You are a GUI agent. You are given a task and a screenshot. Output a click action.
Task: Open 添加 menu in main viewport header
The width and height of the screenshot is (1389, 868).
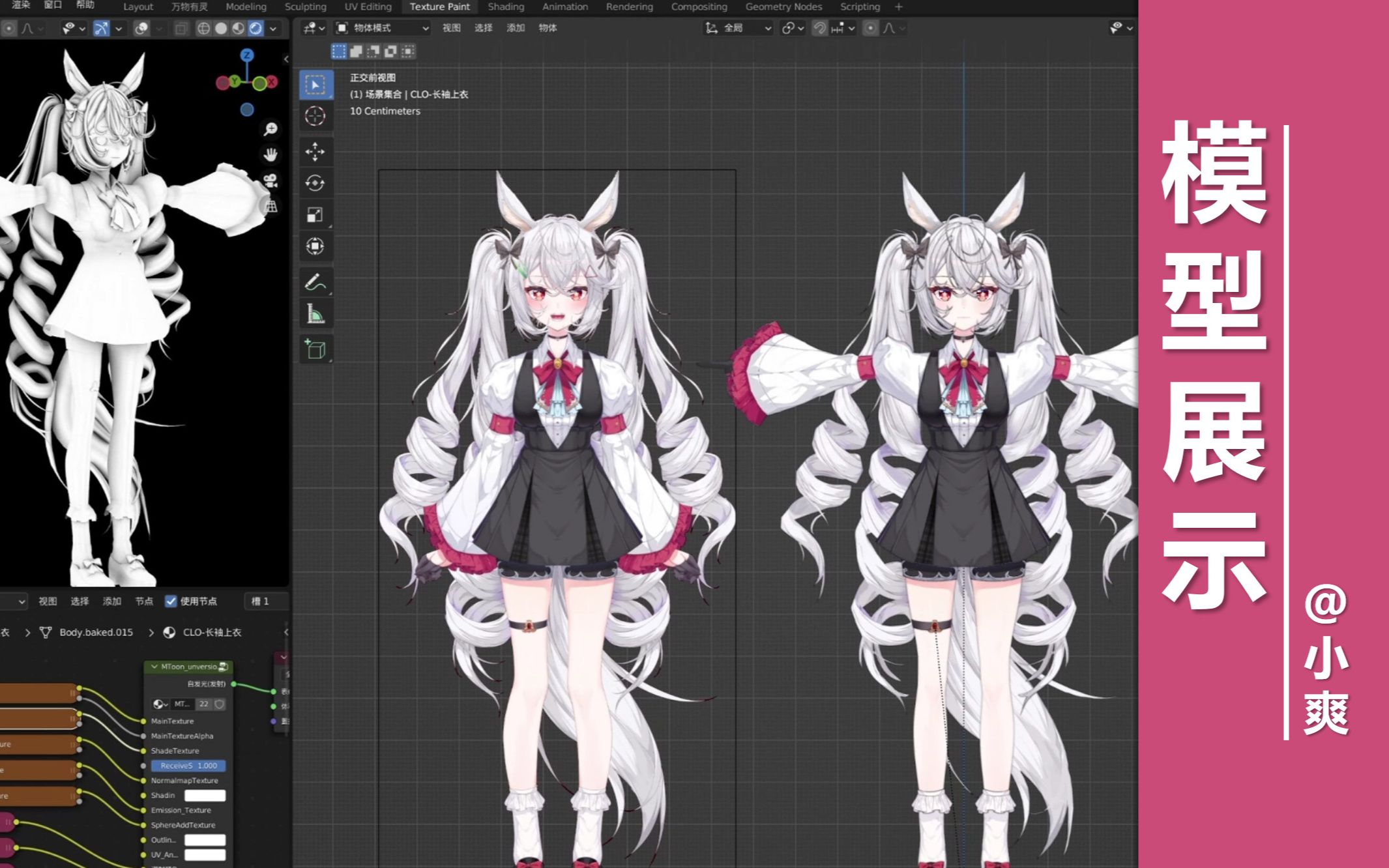click(516, 28)
